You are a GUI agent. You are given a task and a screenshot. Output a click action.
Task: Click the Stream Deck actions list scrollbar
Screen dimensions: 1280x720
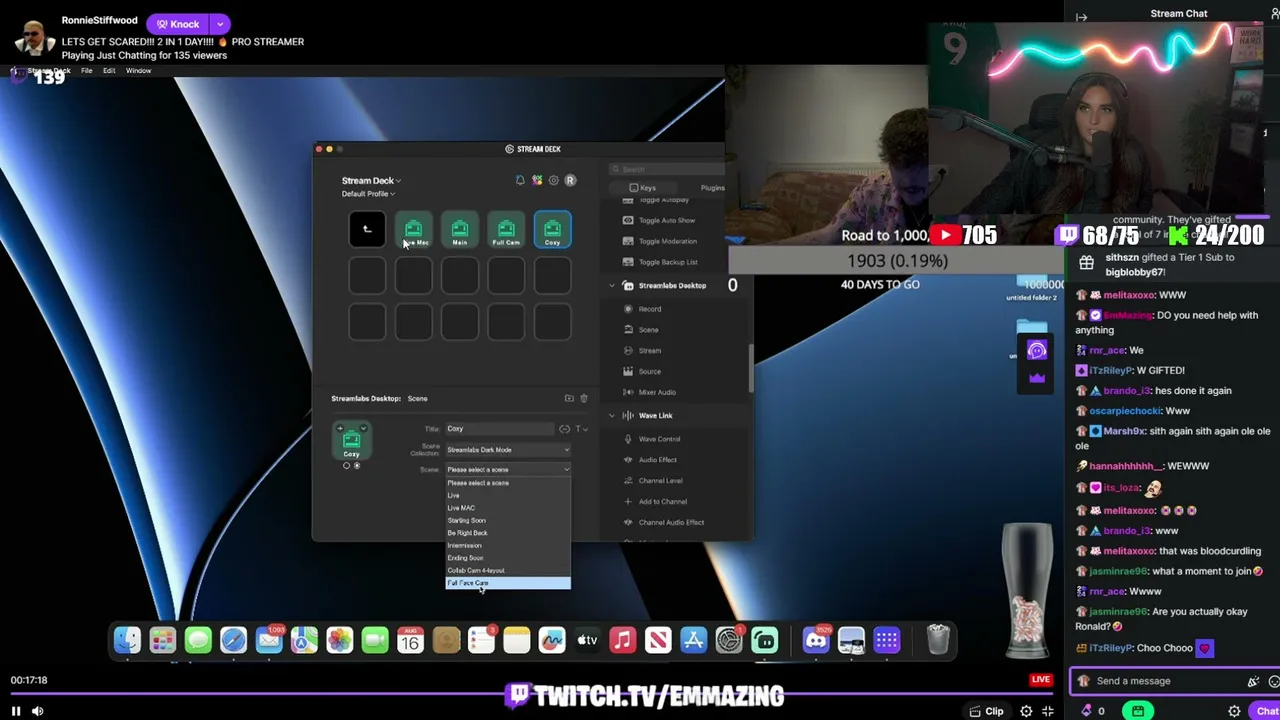(x=749, y=369)
